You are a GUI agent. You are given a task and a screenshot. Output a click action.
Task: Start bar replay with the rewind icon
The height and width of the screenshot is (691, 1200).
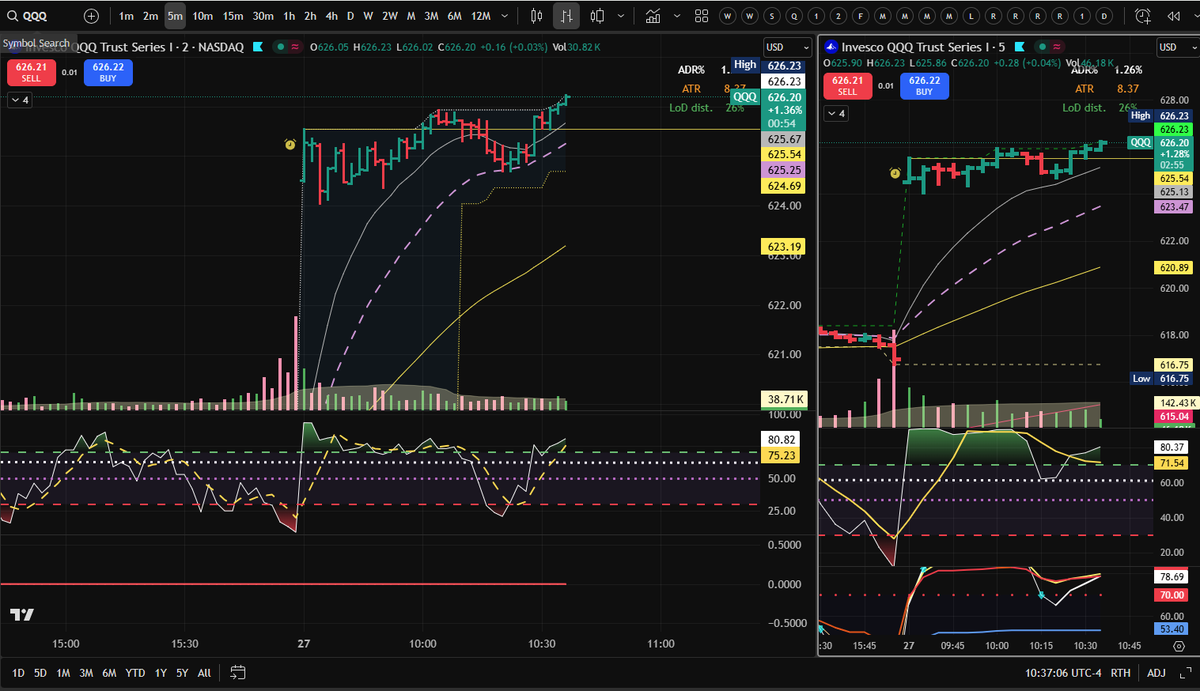(1172, 16)
